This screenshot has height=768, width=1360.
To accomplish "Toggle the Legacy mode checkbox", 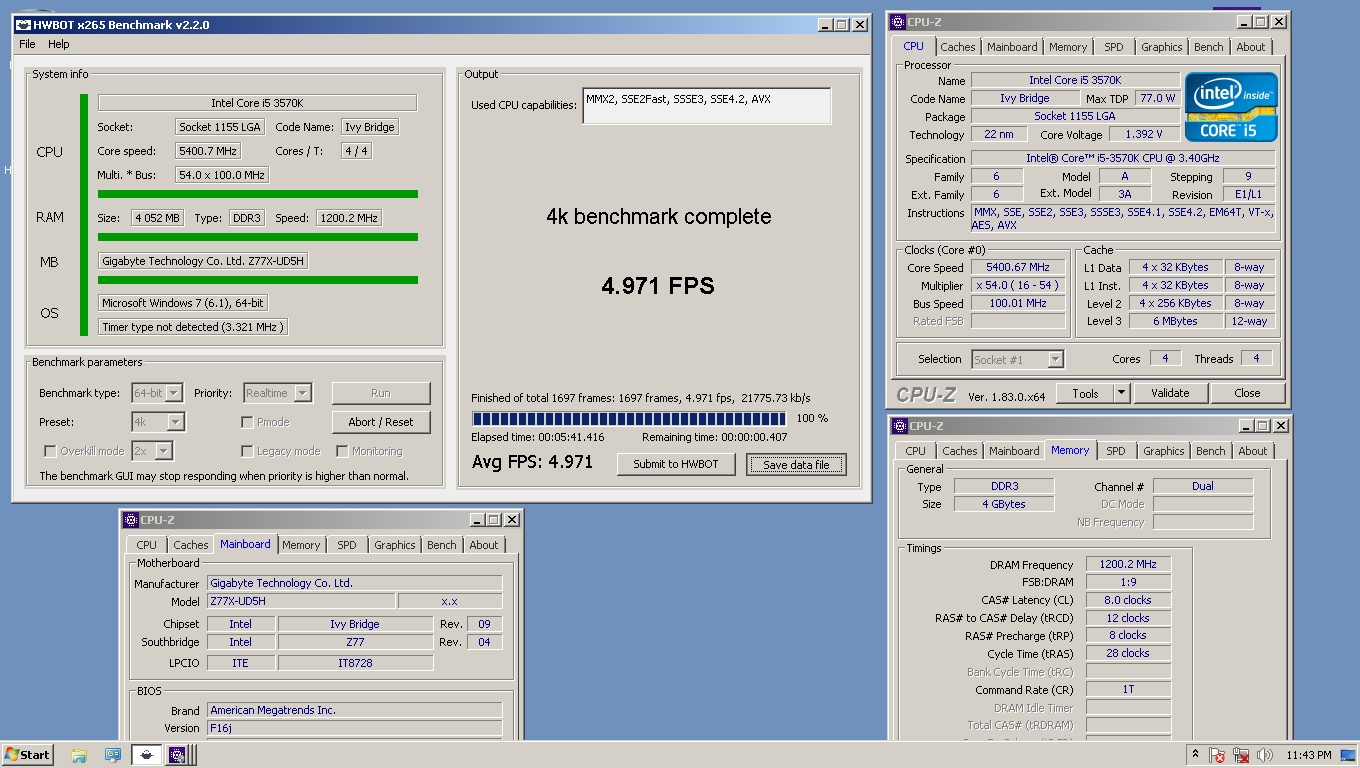I will click(247, 451).
